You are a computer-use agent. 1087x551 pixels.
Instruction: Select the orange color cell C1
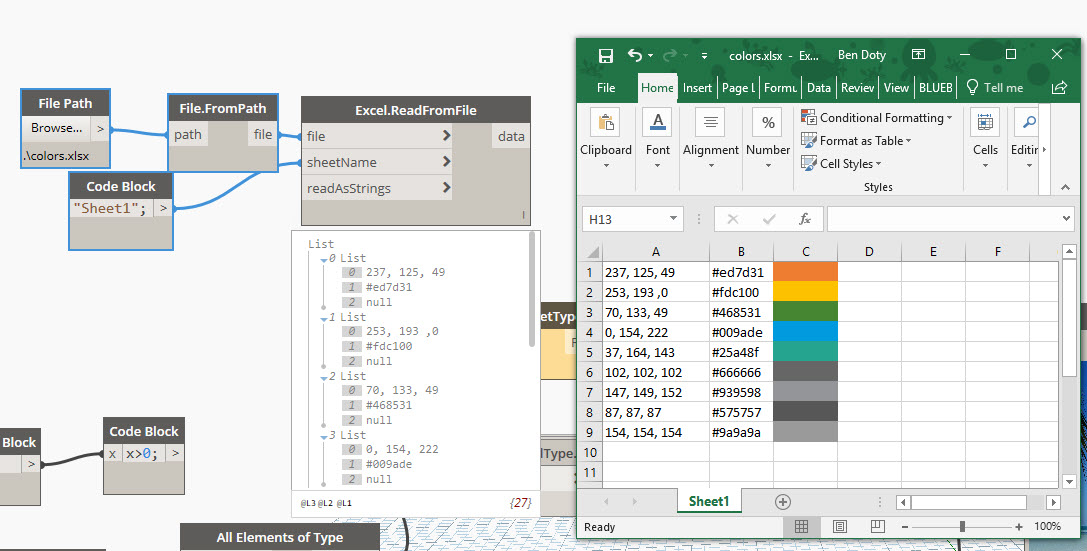(805, 272)
